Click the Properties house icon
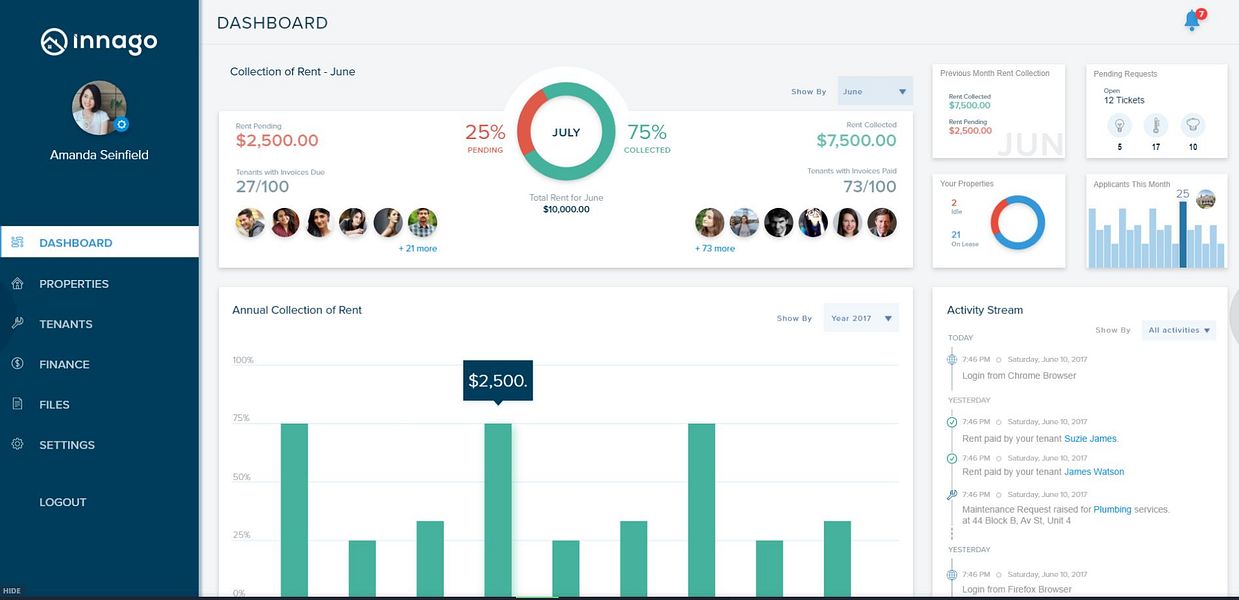 click(x=17, y=283)
